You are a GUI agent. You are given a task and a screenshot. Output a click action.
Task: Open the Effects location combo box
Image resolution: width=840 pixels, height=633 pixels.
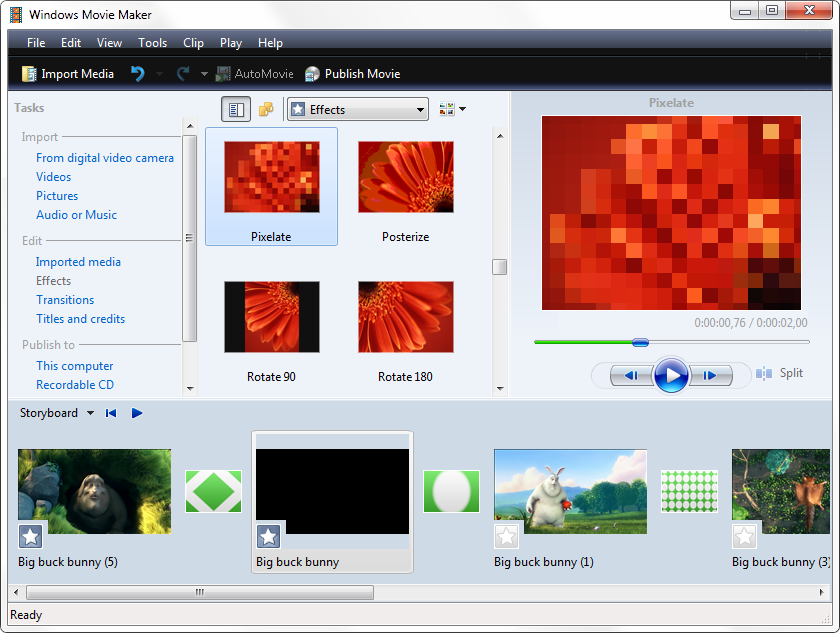(x=357, y=109)
